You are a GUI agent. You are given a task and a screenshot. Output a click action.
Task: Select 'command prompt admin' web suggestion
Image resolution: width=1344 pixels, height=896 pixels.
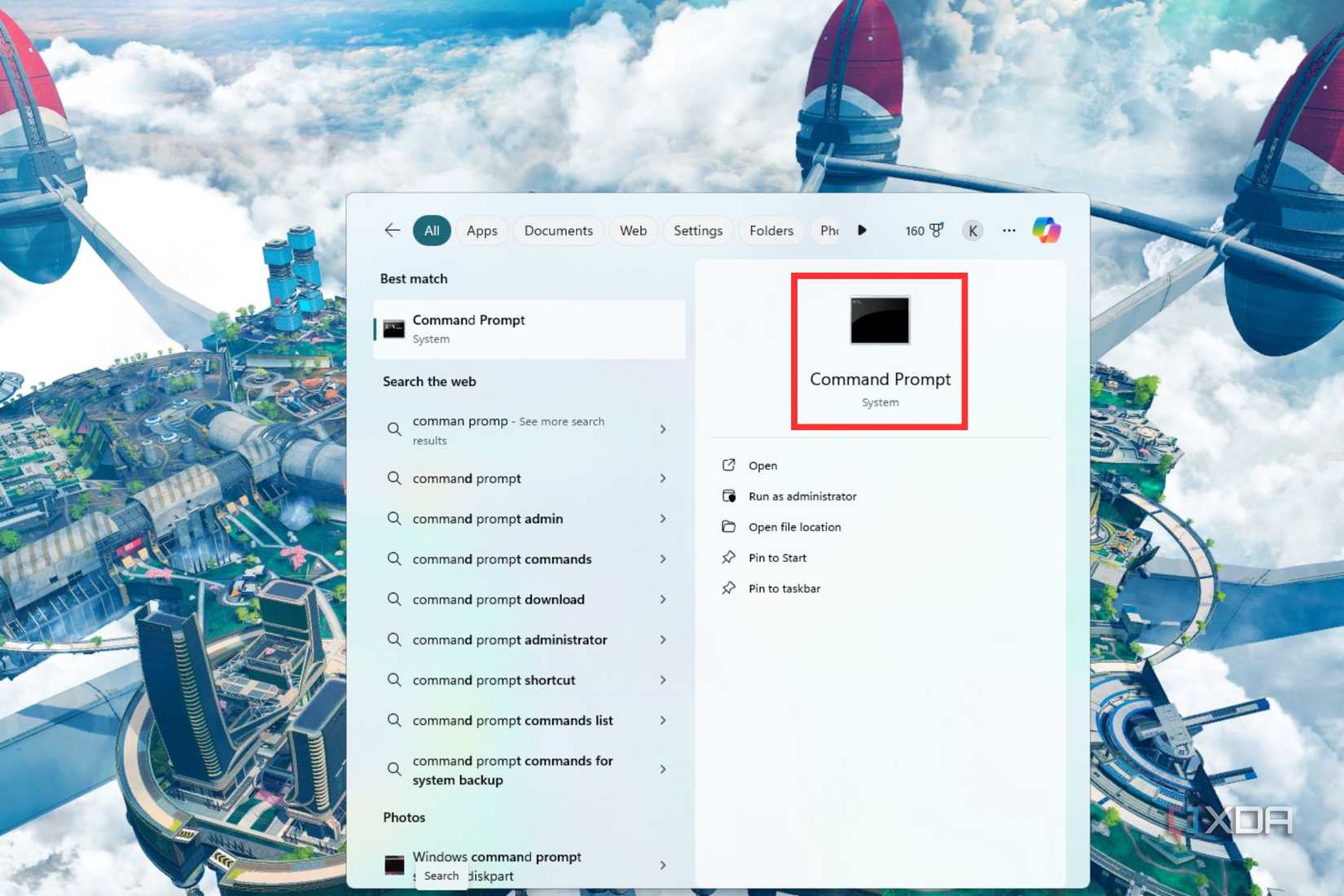tap(529, 519)
